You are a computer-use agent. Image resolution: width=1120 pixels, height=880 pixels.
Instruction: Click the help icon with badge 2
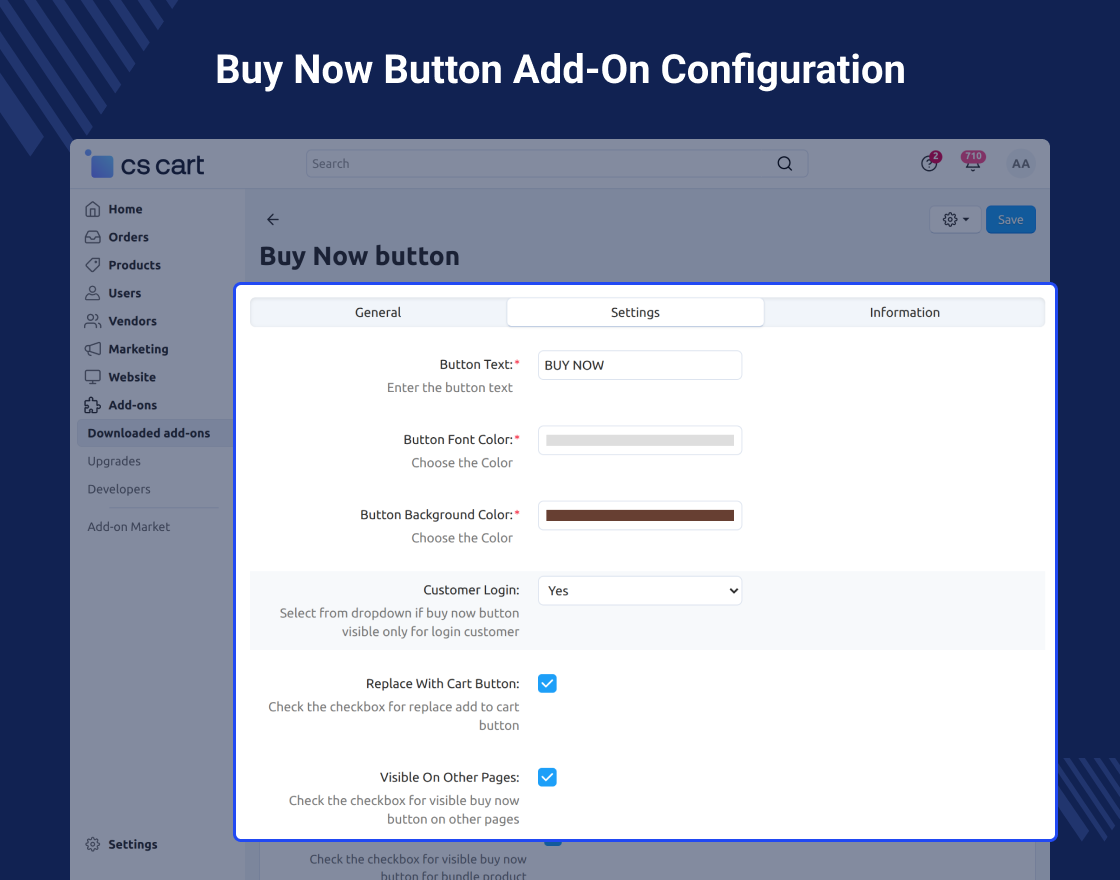(x=929, y=165)
